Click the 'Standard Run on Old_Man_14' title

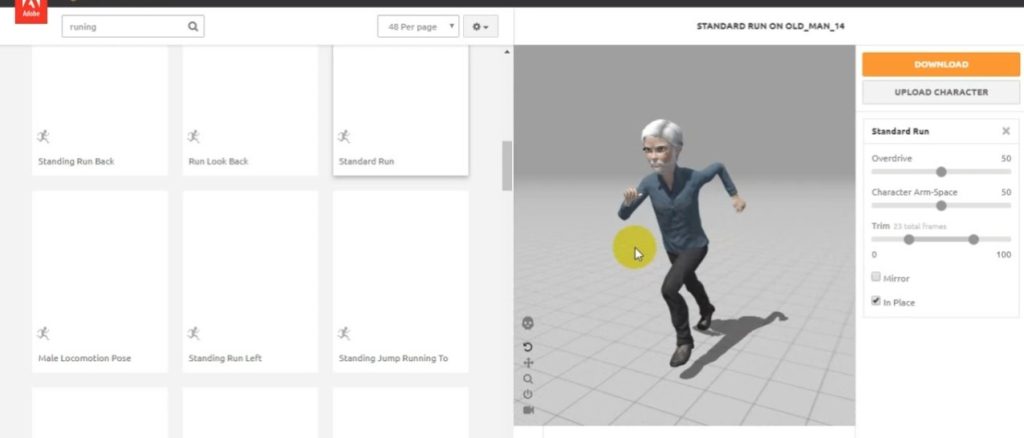coord(770,27)
